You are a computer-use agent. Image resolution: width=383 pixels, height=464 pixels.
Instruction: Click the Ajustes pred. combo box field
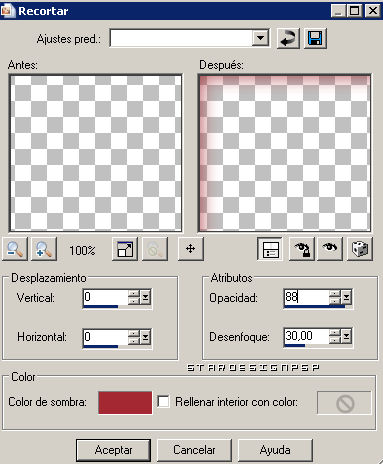click(189, 39)
